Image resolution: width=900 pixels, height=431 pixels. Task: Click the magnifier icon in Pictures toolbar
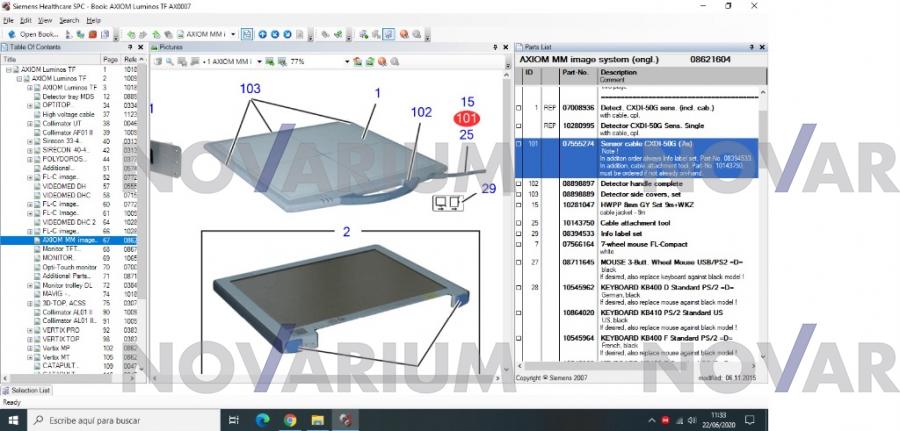coord(171,61)
